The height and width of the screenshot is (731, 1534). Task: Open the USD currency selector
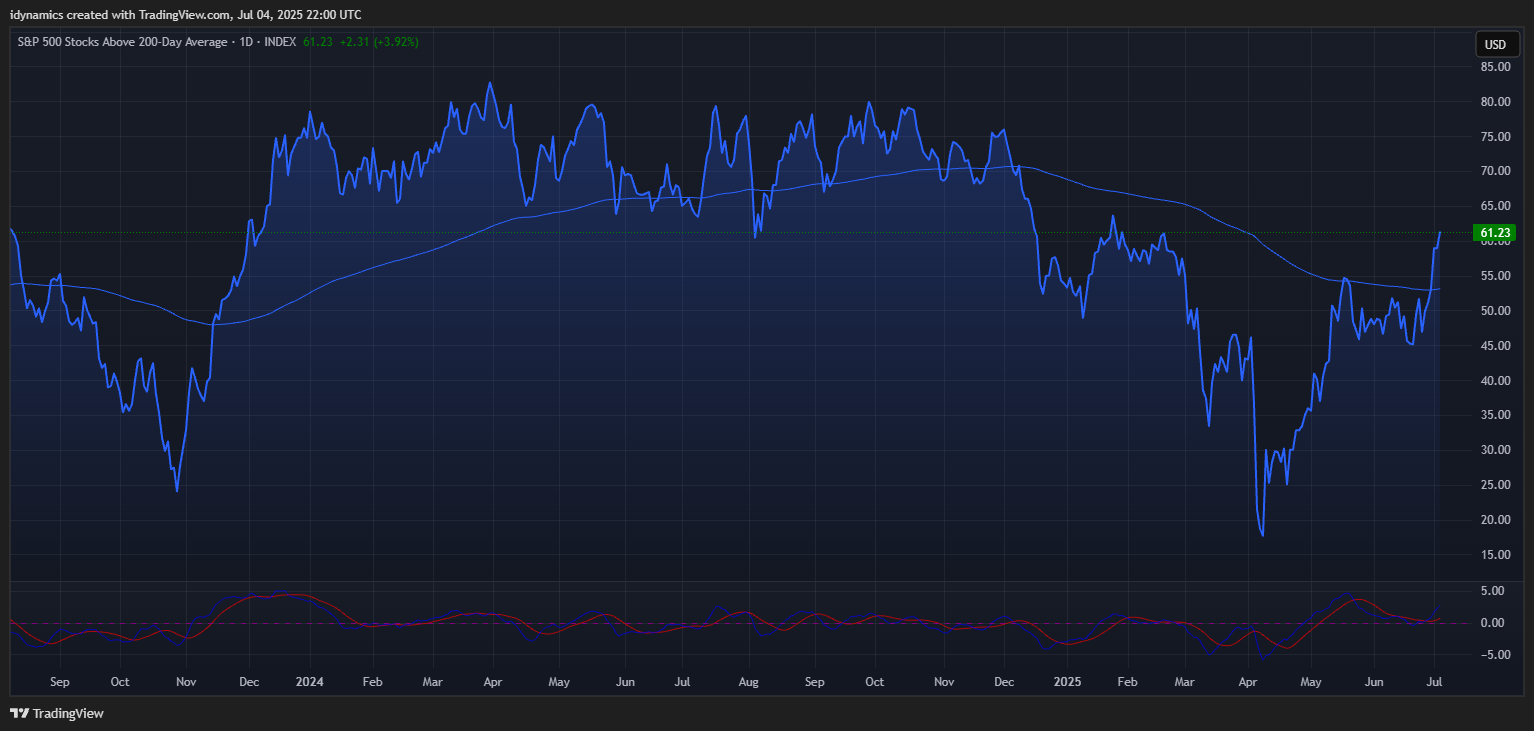(x=1495, y=44)
